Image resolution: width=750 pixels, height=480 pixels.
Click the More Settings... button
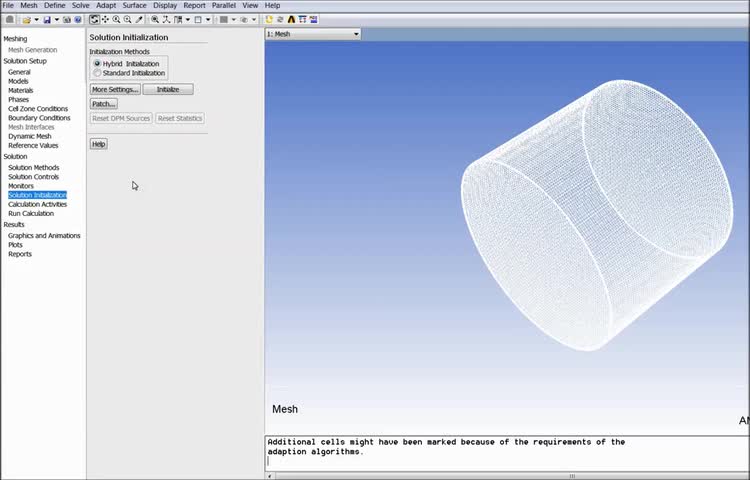[115, 89]
